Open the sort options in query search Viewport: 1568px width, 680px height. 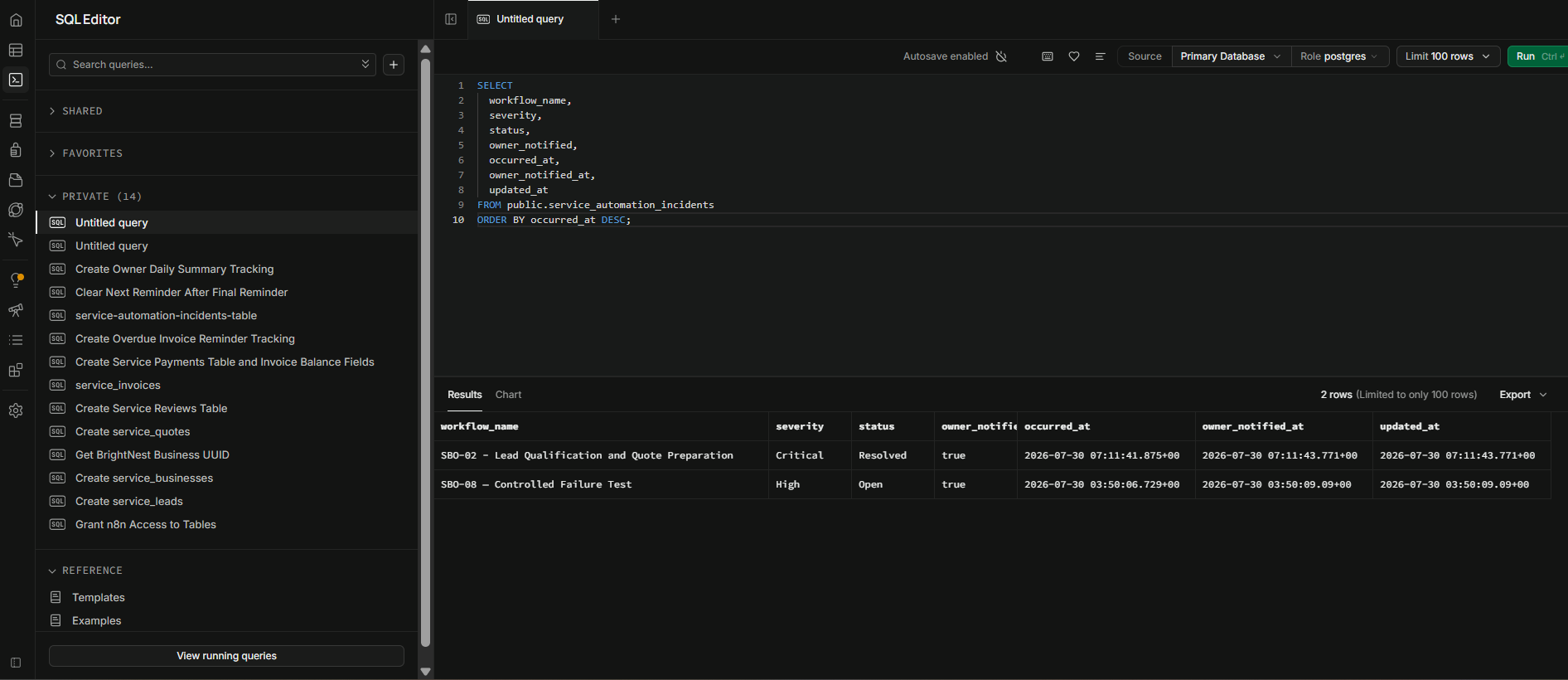coord(365,64)
